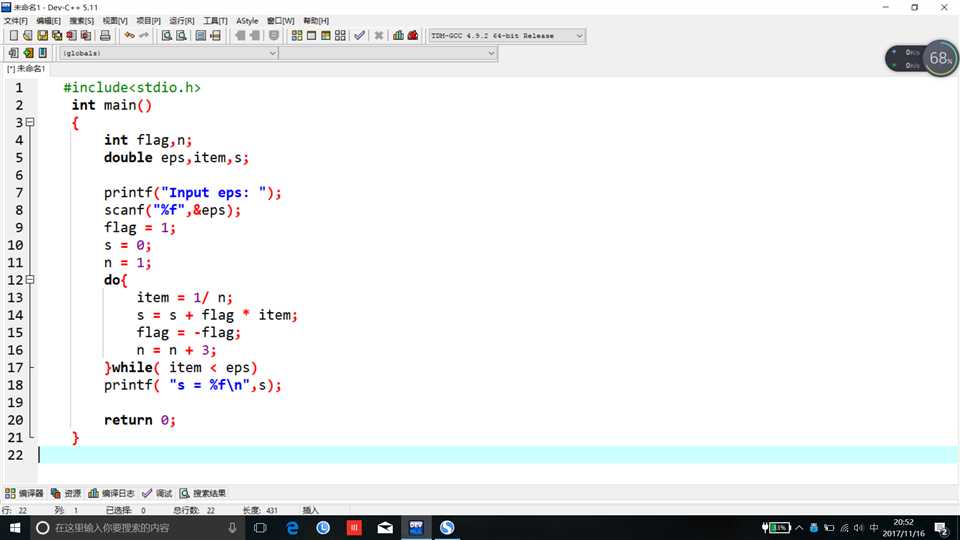The width and height of the screenshot is (960, 540).
Task: Click the Unindent toolbar icon
Action: [255, 36]
